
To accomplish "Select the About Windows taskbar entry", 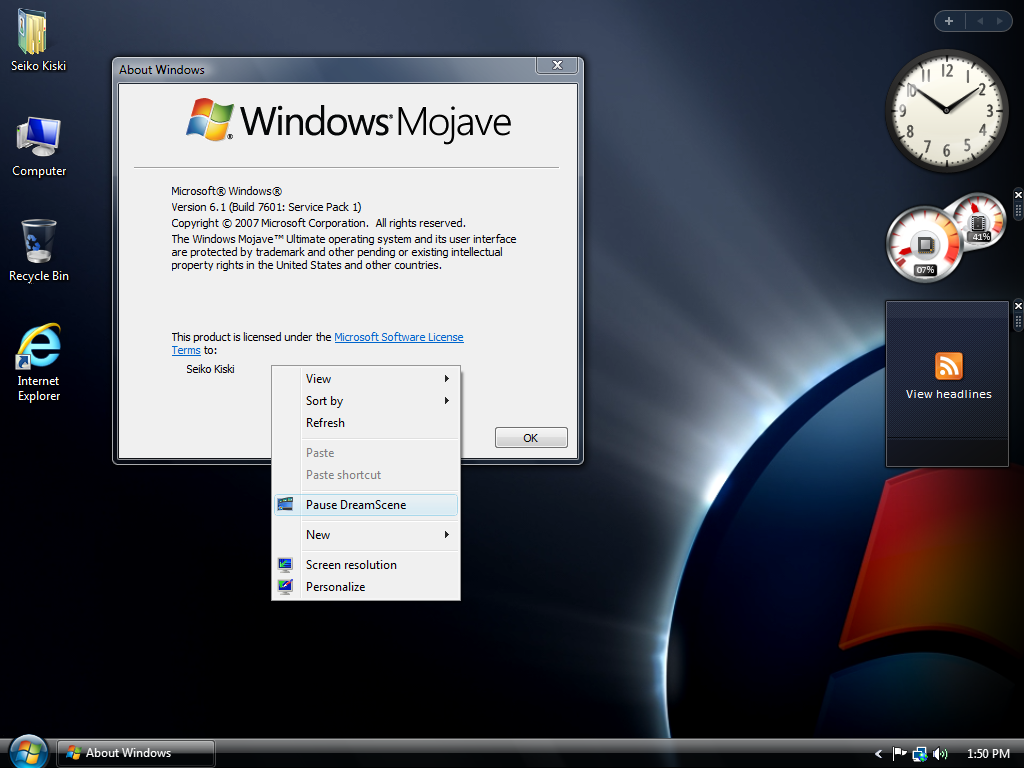I will tap(135, 753).
